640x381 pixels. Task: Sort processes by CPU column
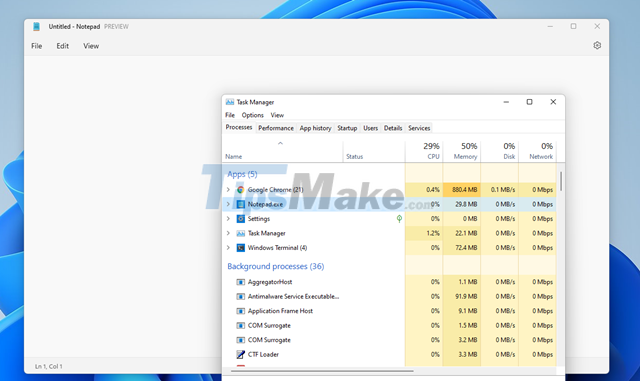point(424,151)
